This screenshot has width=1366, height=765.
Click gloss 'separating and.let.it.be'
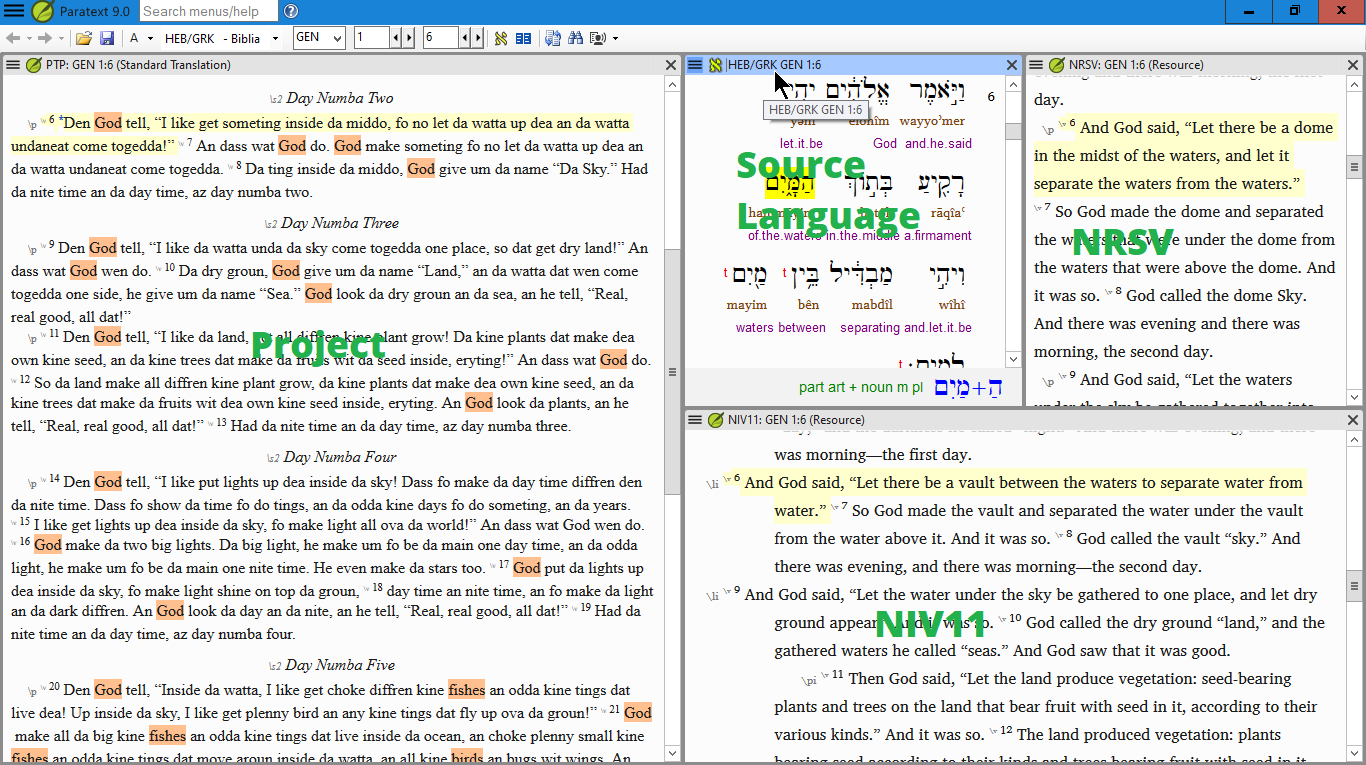(906, 327)
